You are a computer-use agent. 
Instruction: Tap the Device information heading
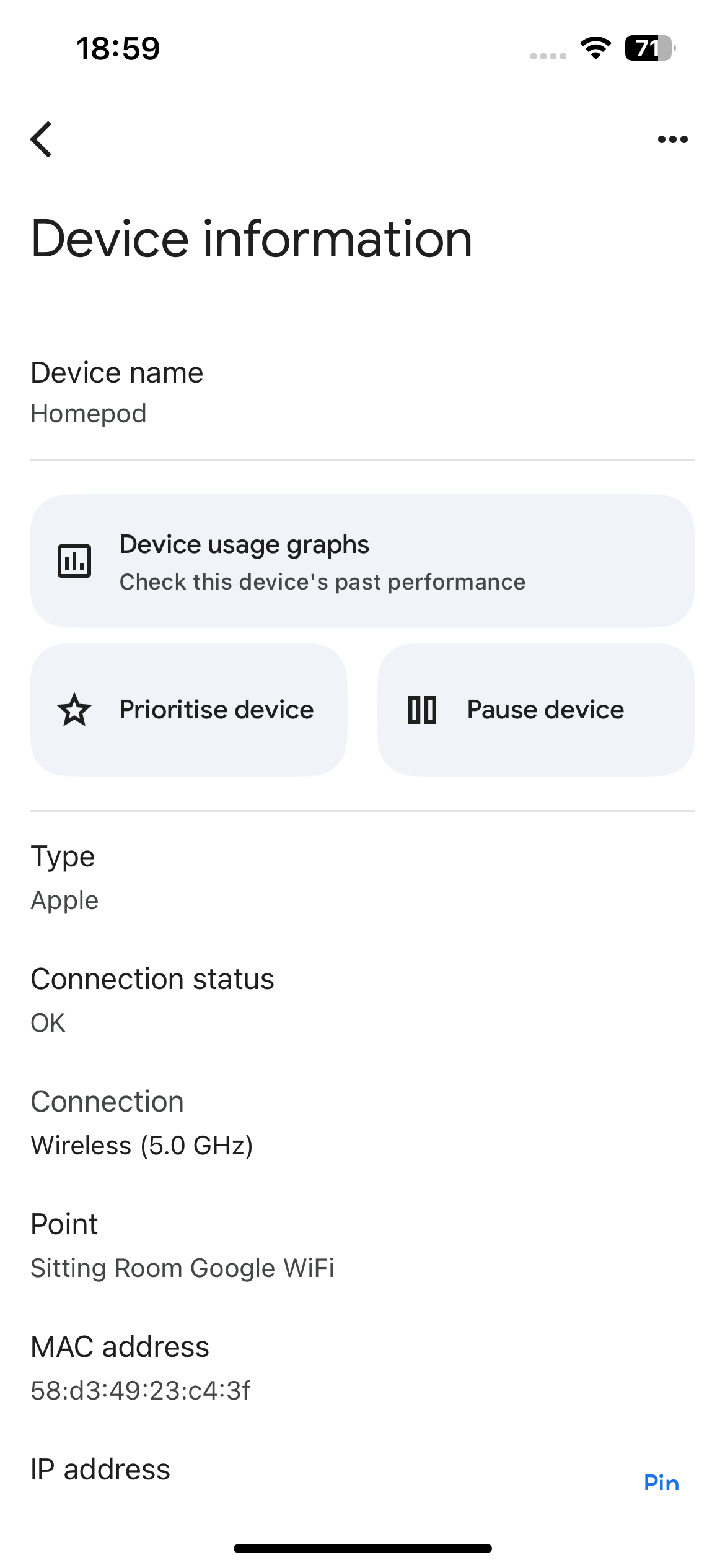pos(252,239)
